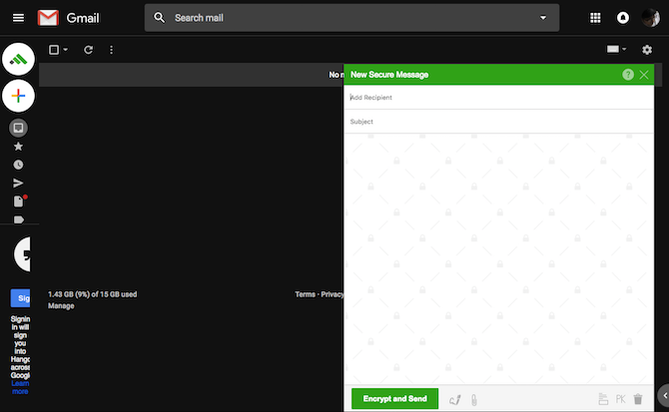The image size is (669, 412).
Task: Open Virtru help question mark
Action: (x=628, y=75)
